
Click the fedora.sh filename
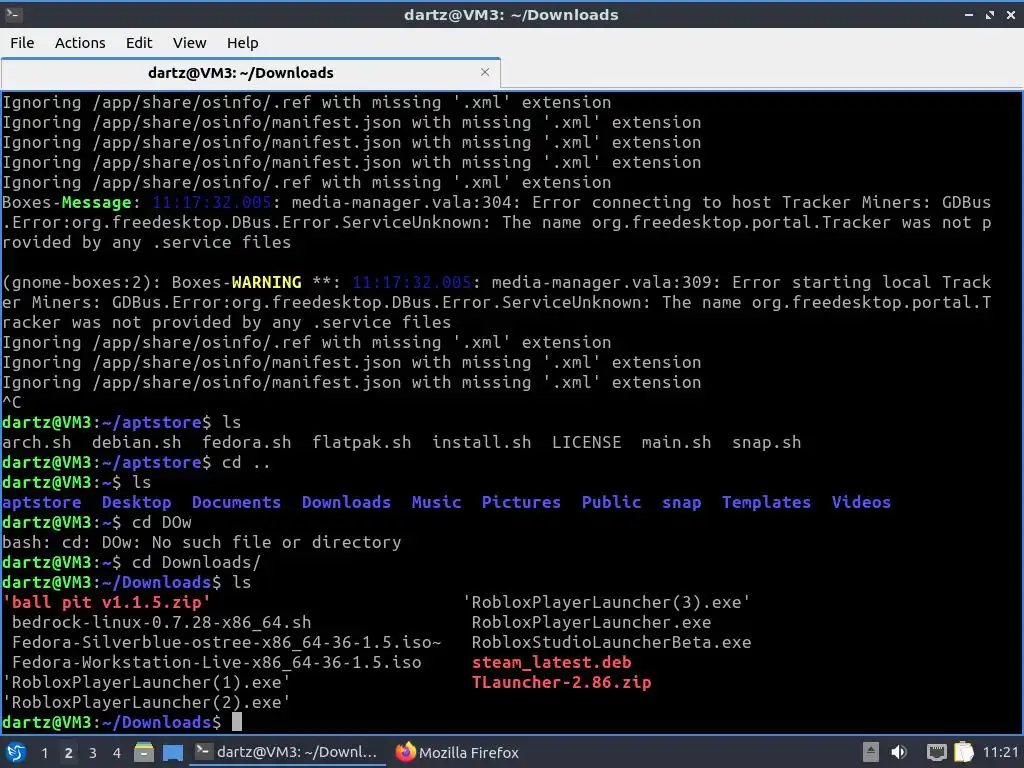(246, 441)
